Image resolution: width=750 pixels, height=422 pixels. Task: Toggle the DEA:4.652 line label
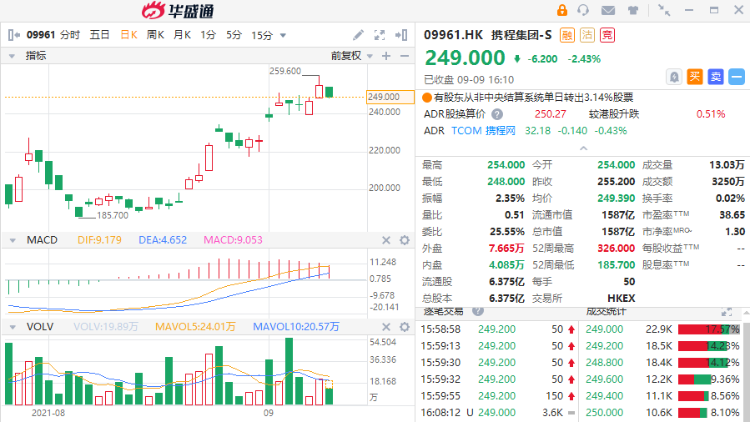pos(163,240)
